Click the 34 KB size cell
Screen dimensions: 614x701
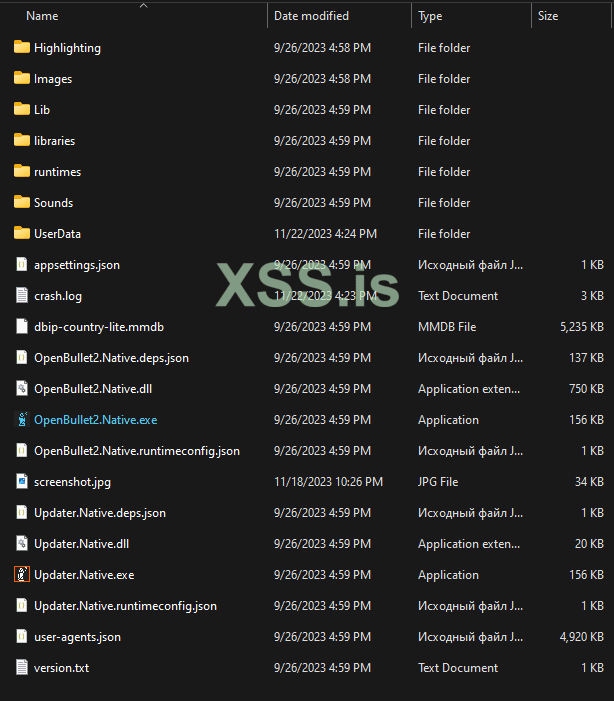tap(589, 482)
